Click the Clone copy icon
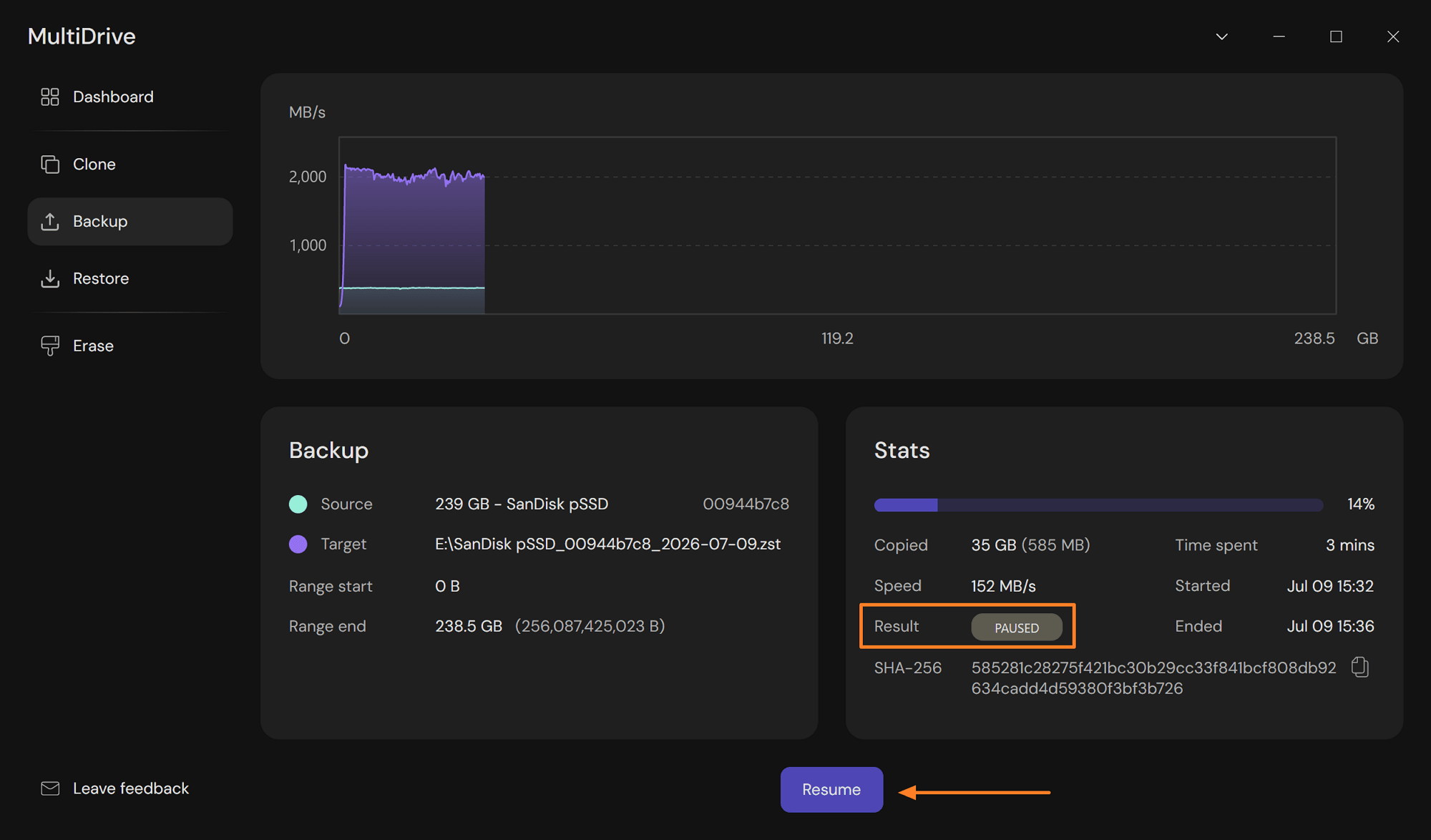The height and width of the screenshot is (840, 1431). pos(50,164)
